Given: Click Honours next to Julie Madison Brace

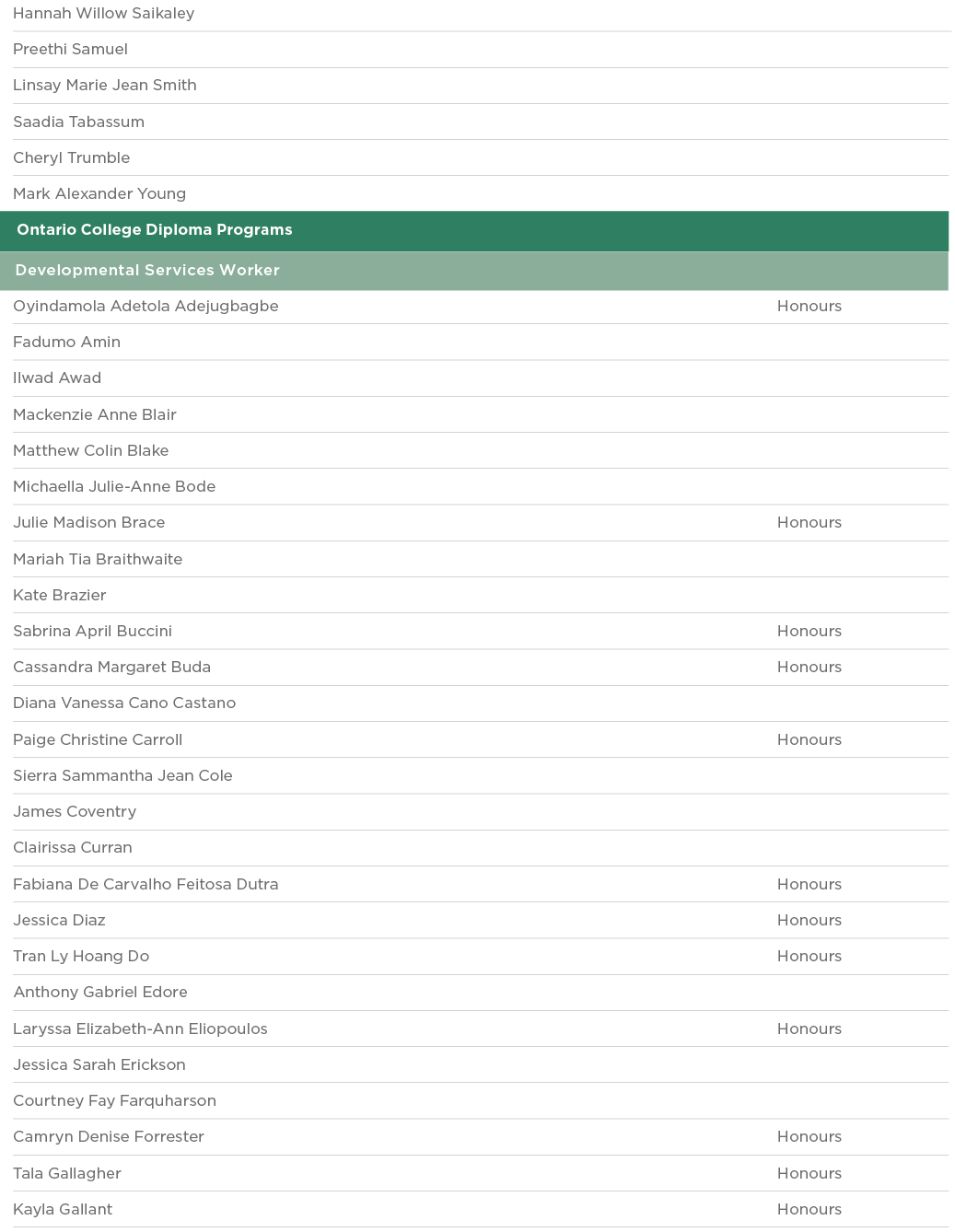Looking at the screenshot, I should click(x=809, y=523).
